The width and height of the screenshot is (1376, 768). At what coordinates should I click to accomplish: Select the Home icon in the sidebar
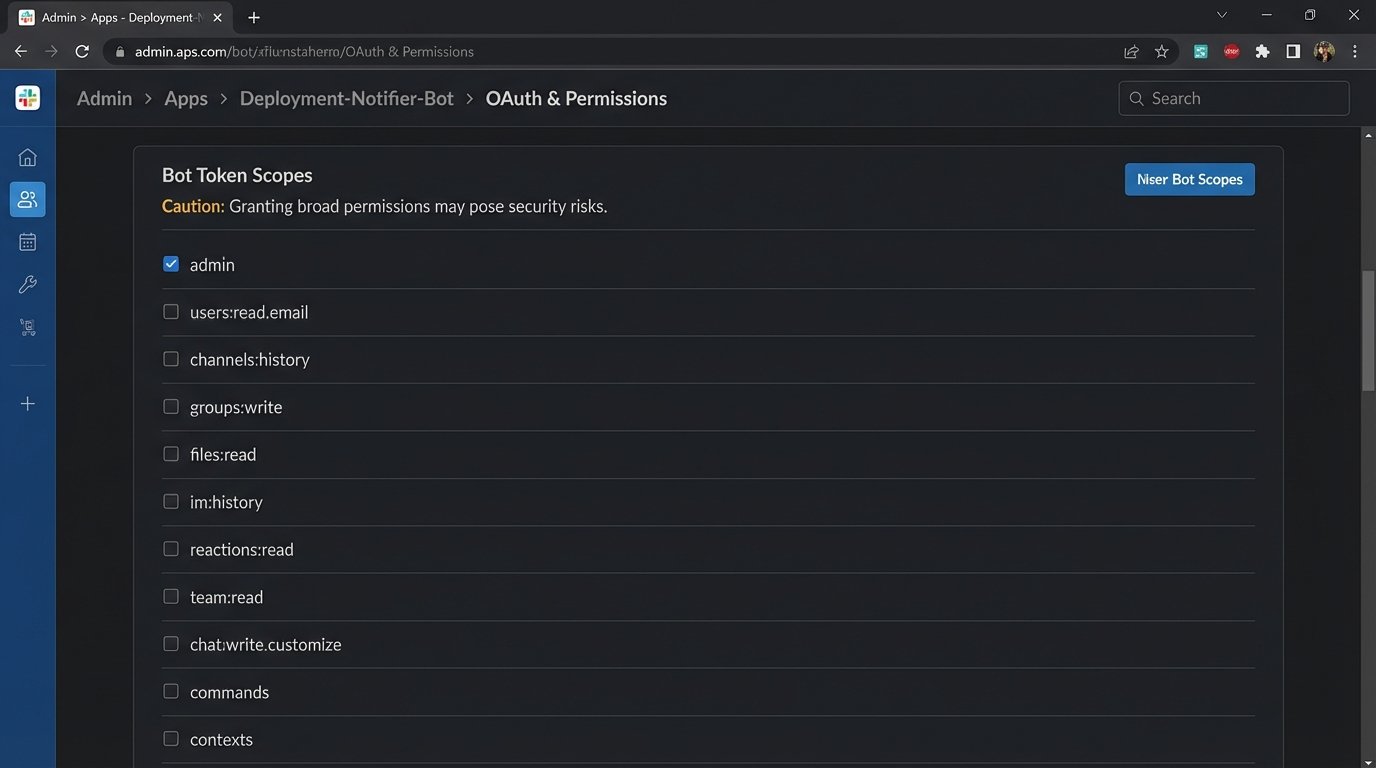coord(27,156)
